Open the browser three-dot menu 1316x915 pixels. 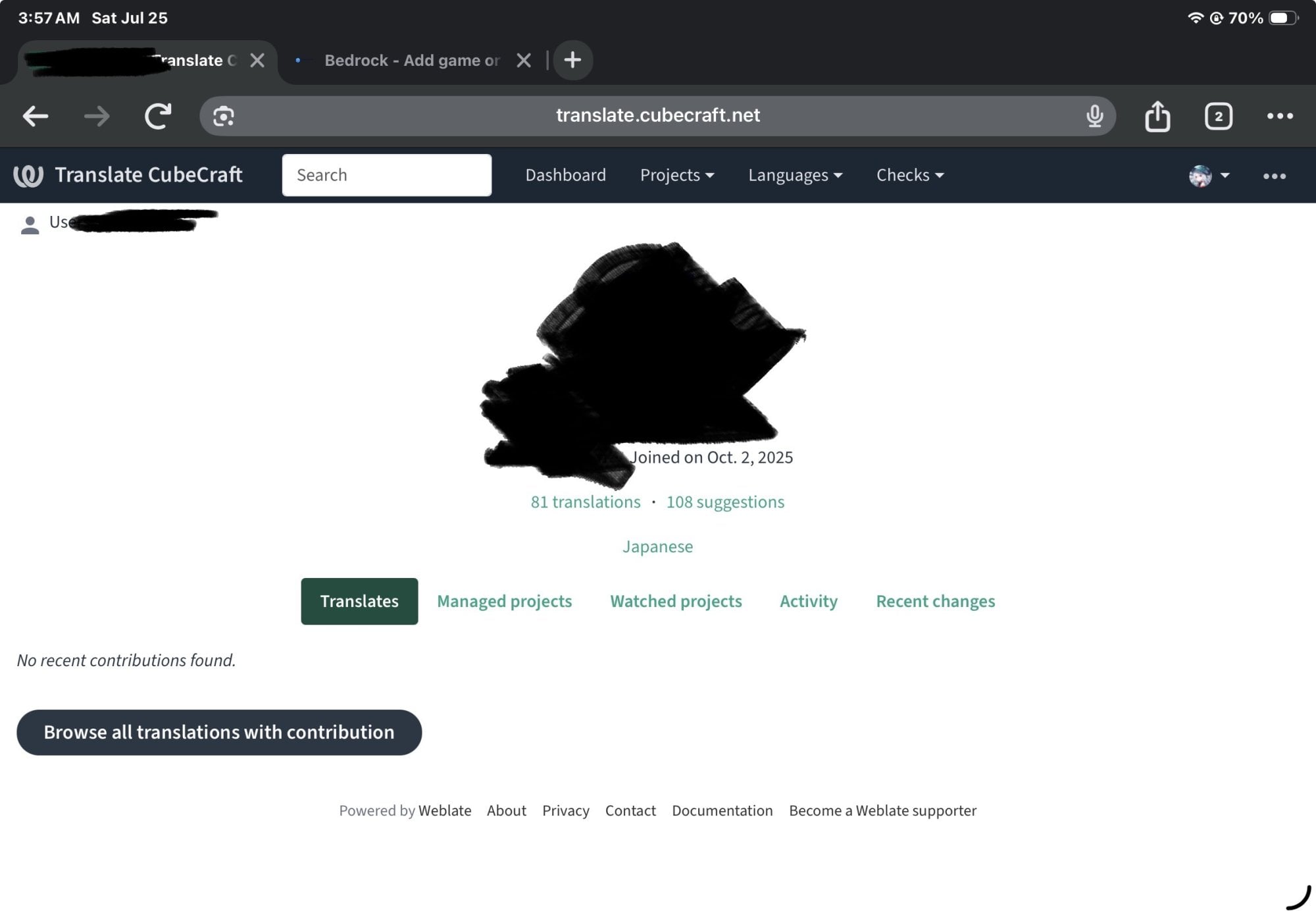tap(1280, 117)
